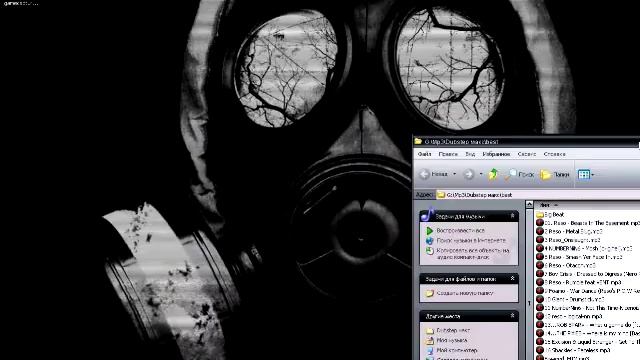
Task: Open the Back button history dropdown arrow
Action: pyautogui.click(x=455, y=174)
